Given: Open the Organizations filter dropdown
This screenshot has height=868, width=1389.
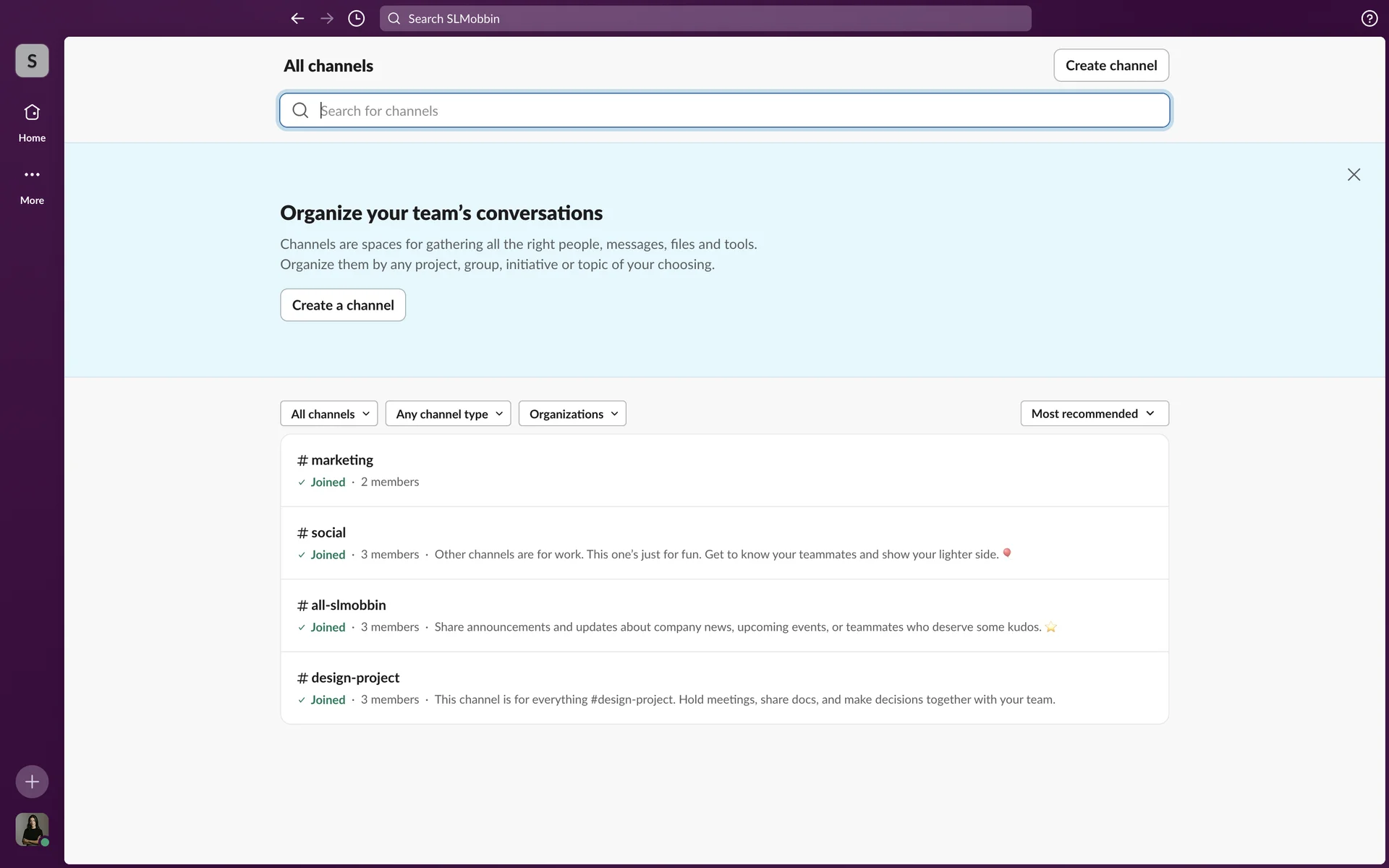Looking at the screenshot, I should [572, 414].
